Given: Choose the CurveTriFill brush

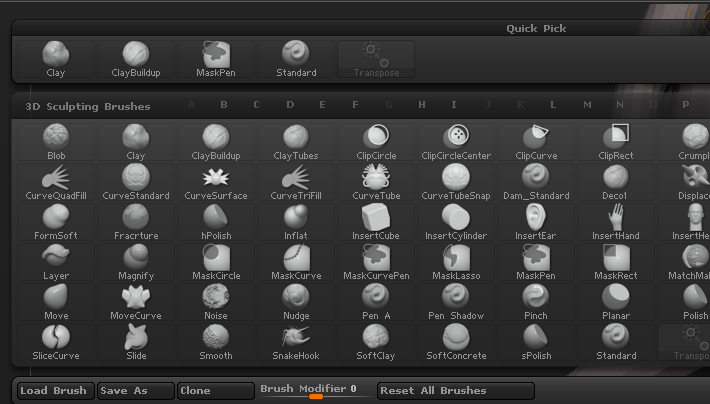Looking at the screenshot, I should pos(296,183).
